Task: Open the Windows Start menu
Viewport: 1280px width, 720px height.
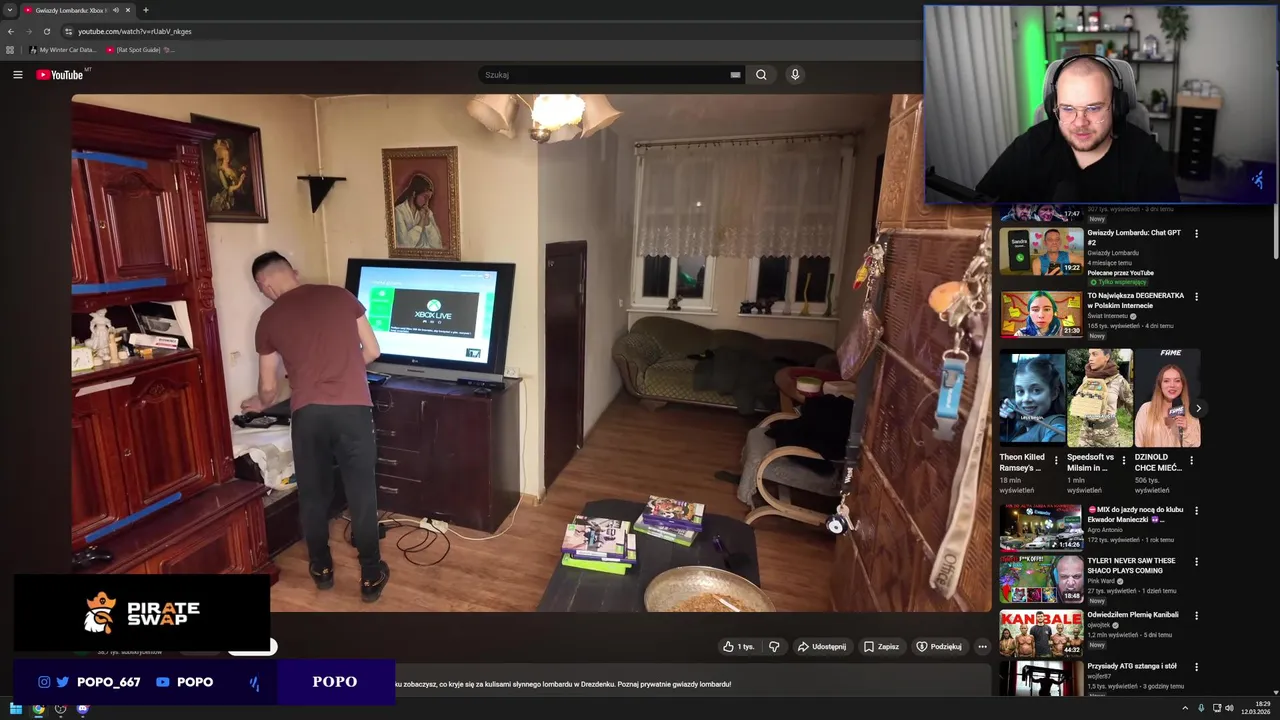Action: click(x=16, y=709)
